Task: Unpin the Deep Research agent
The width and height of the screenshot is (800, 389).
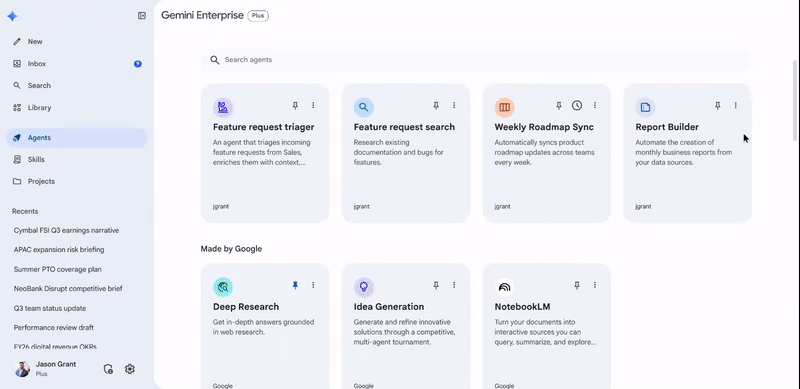Action: point(295,285)
